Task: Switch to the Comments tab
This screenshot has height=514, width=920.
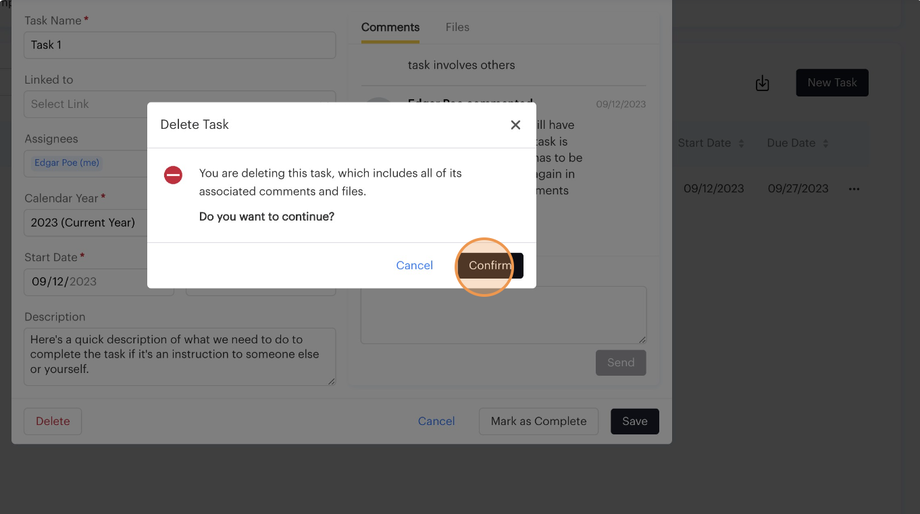Action: pos(390,27)
